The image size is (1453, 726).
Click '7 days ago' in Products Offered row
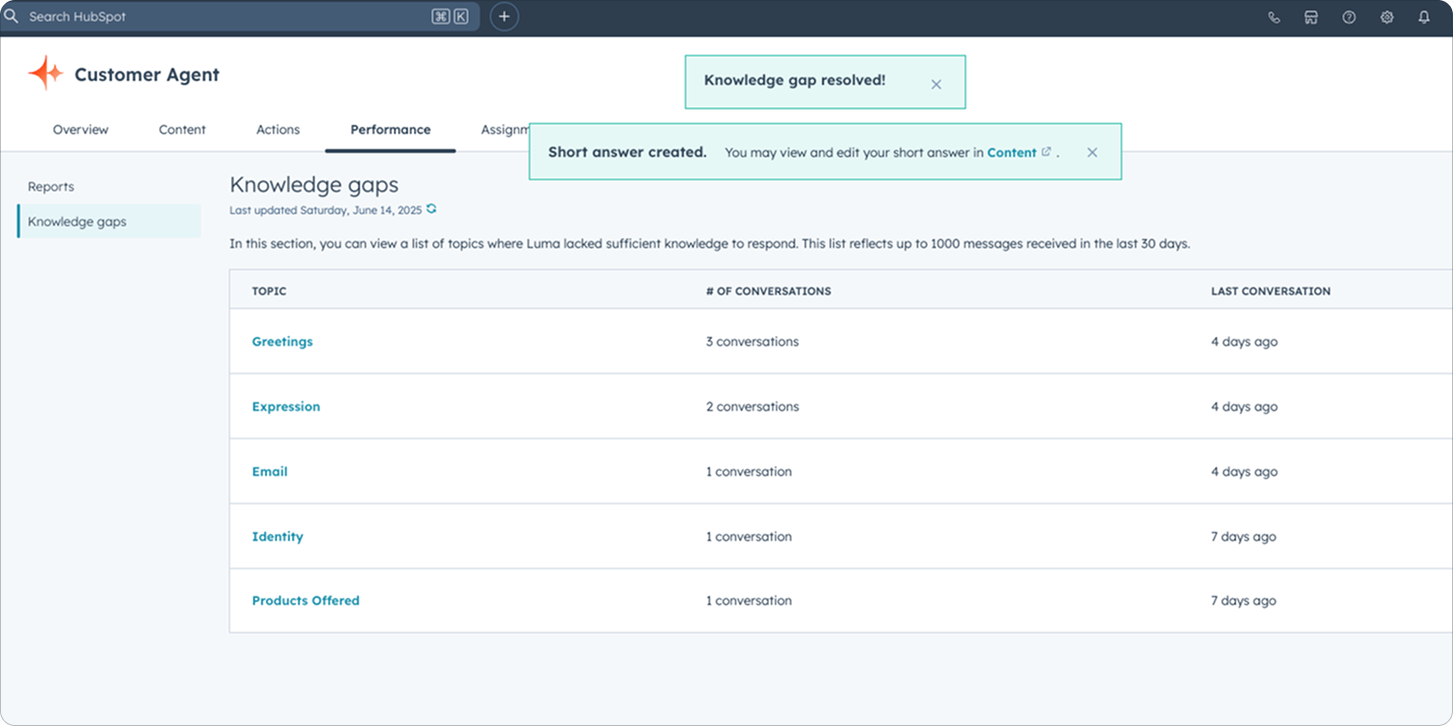coord(1243,601)
